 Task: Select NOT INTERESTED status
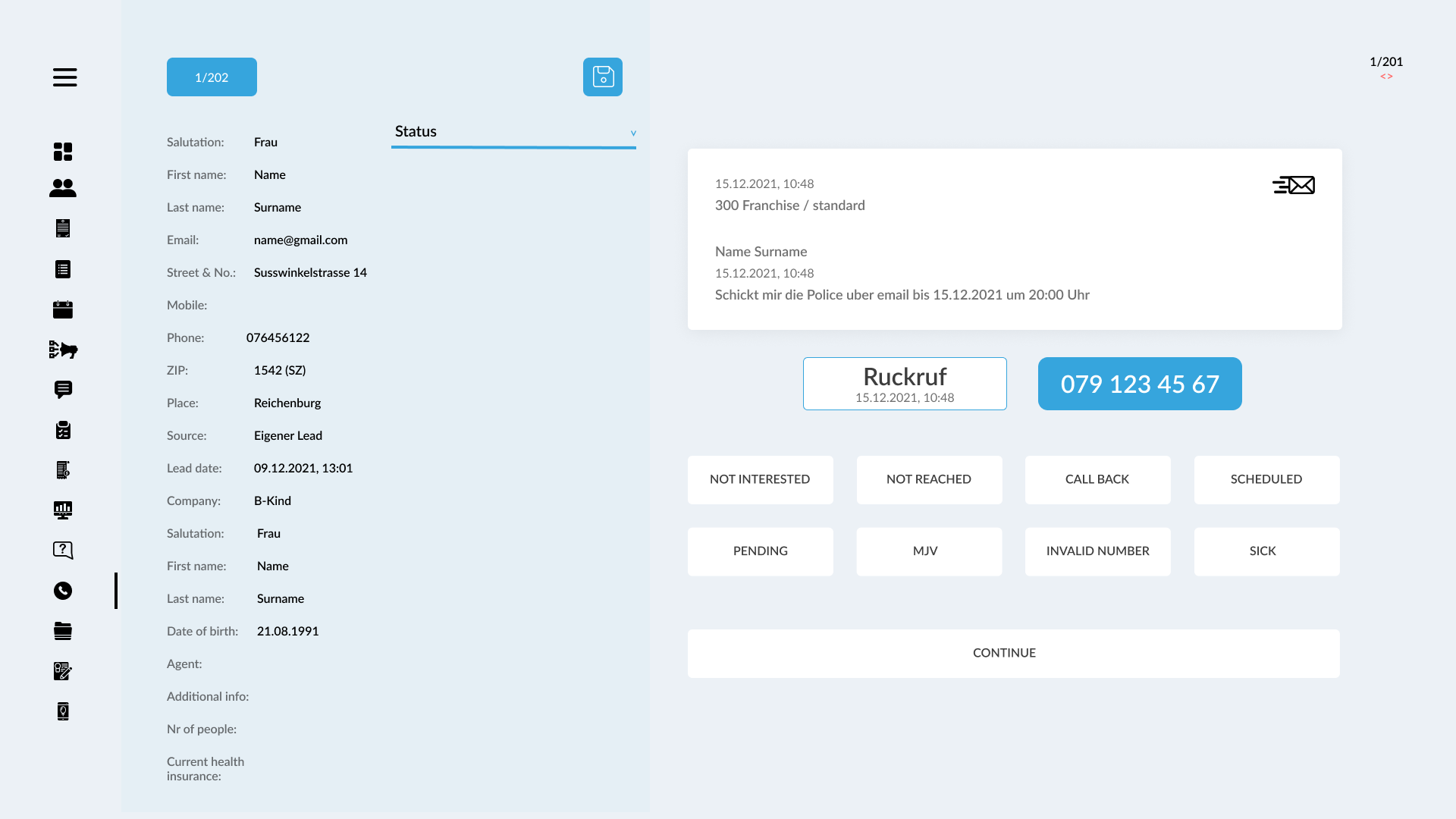[x=760, y=479]
